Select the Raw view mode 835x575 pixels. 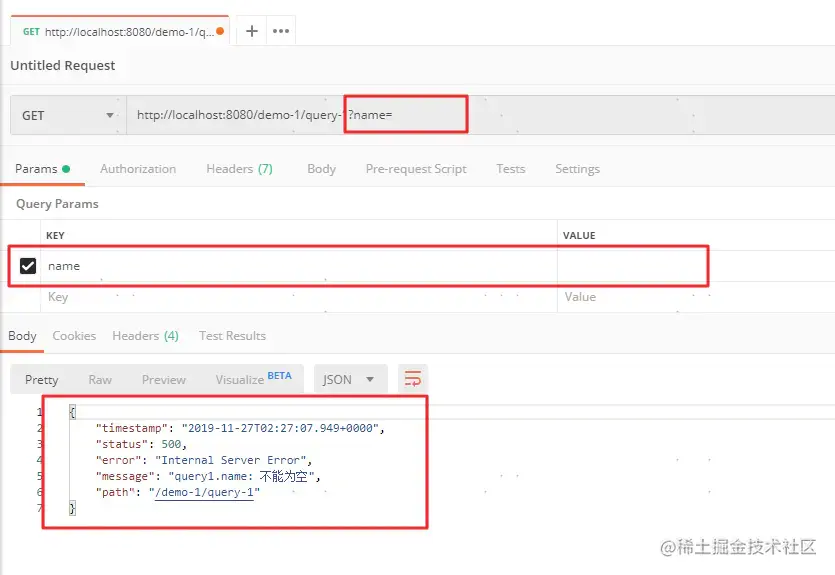pyautogui.click(x=100, y=380)
